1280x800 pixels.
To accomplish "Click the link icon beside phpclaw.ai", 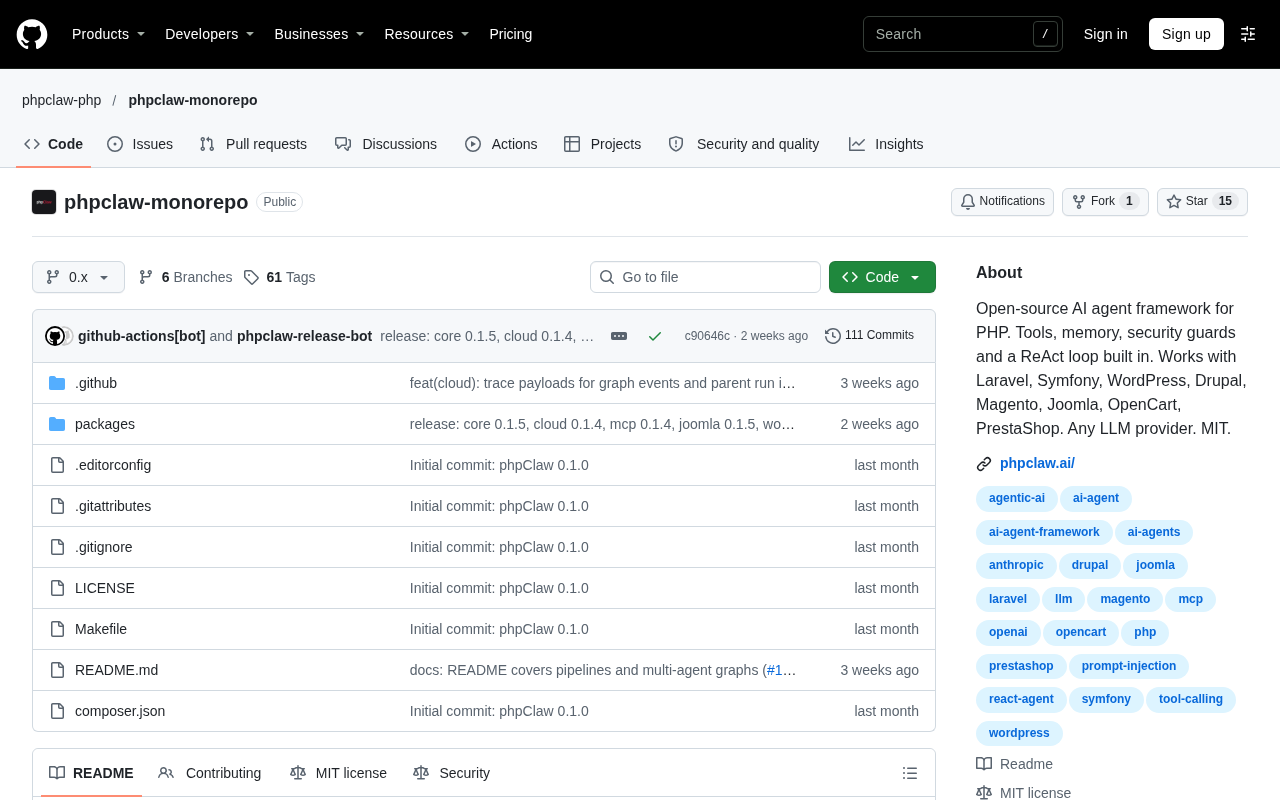I will coord(984,464).
